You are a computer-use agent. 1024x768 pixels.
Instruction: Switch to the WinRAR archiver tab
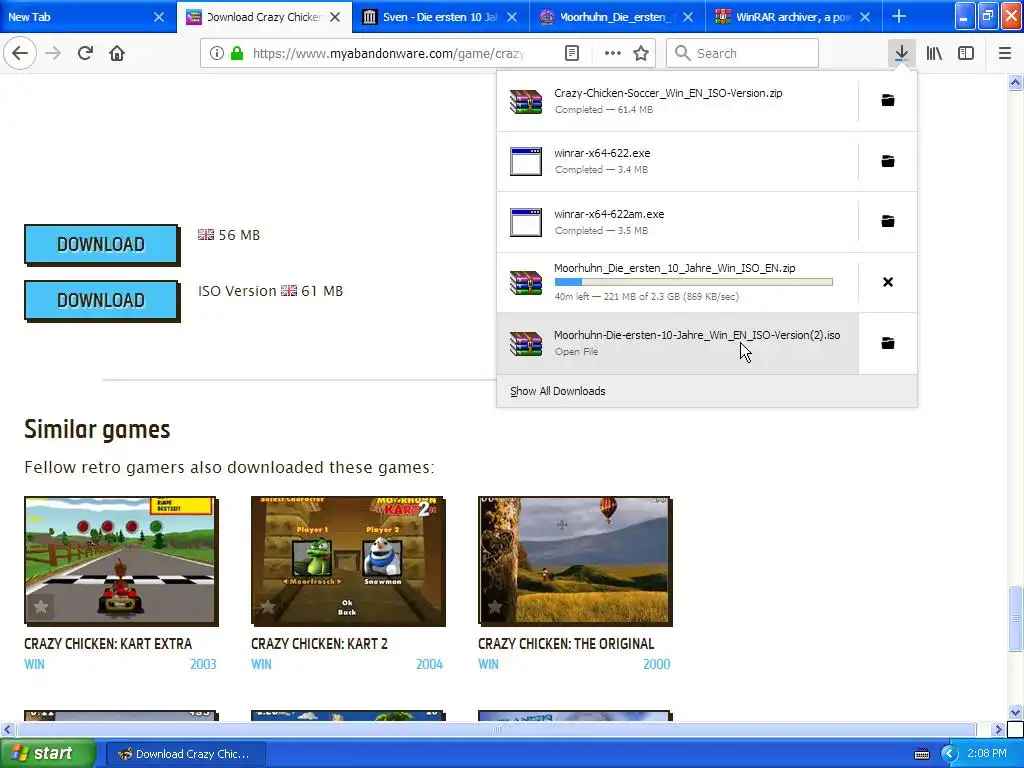(x=793, y=16)
